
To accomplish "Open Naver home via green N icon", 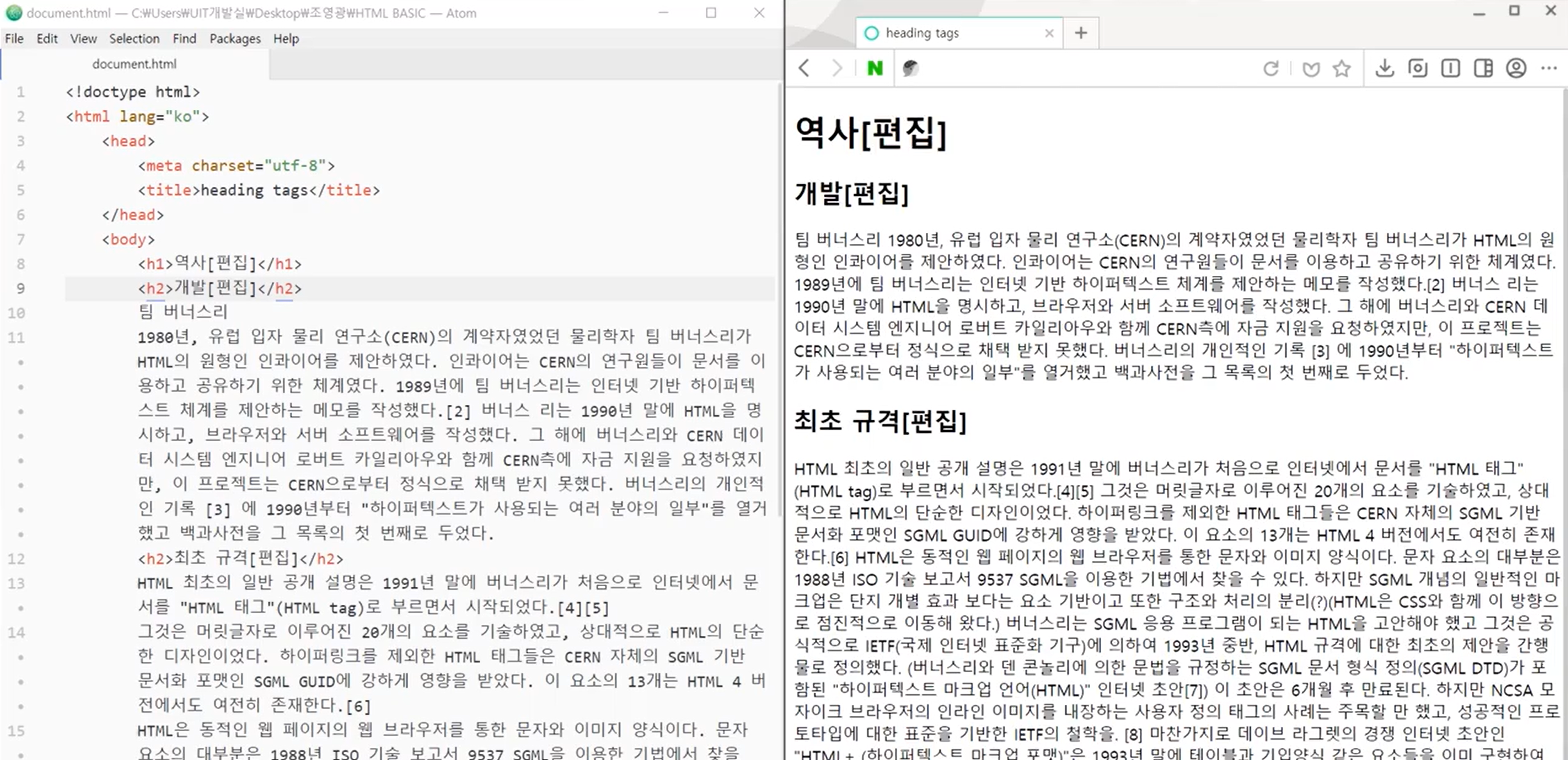I will tap(875, 68).
